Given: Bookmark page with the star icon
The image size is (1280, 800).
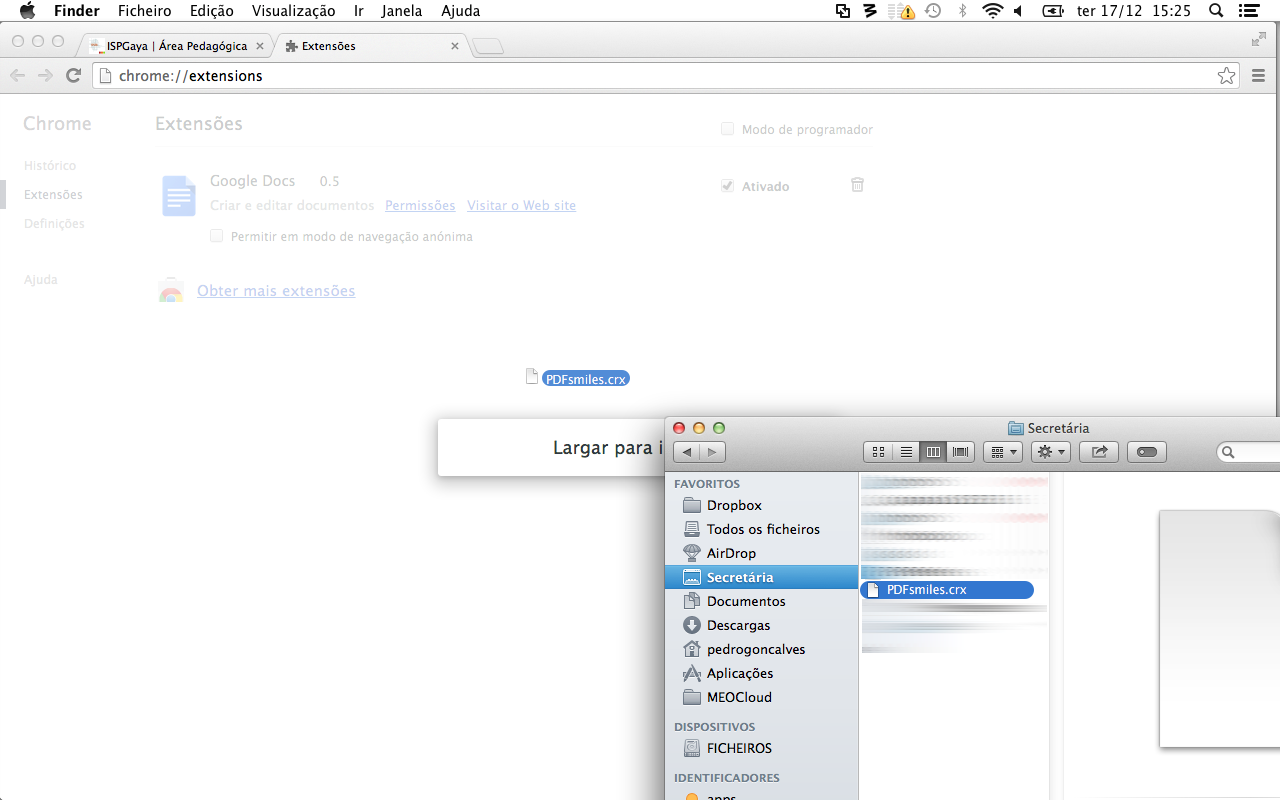Looking at the screenshot, I should [1226, 76].
